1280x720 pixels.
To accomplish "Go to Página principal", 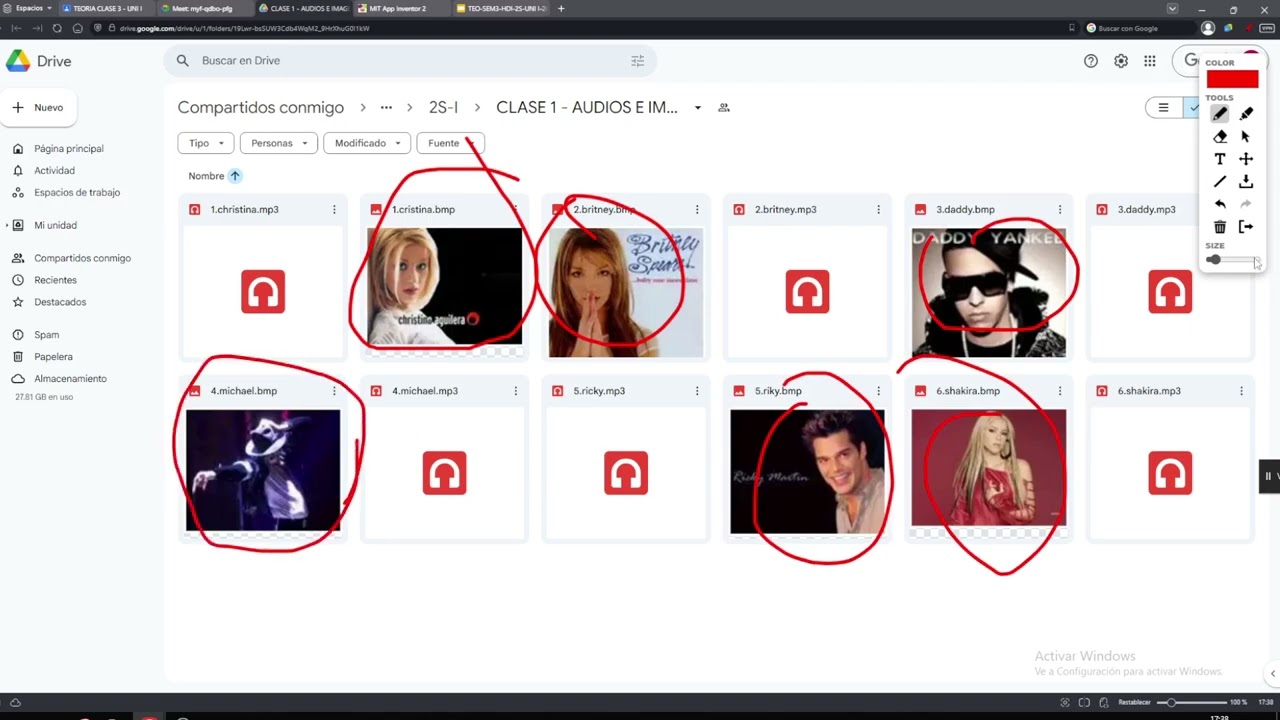I will 68,149.
